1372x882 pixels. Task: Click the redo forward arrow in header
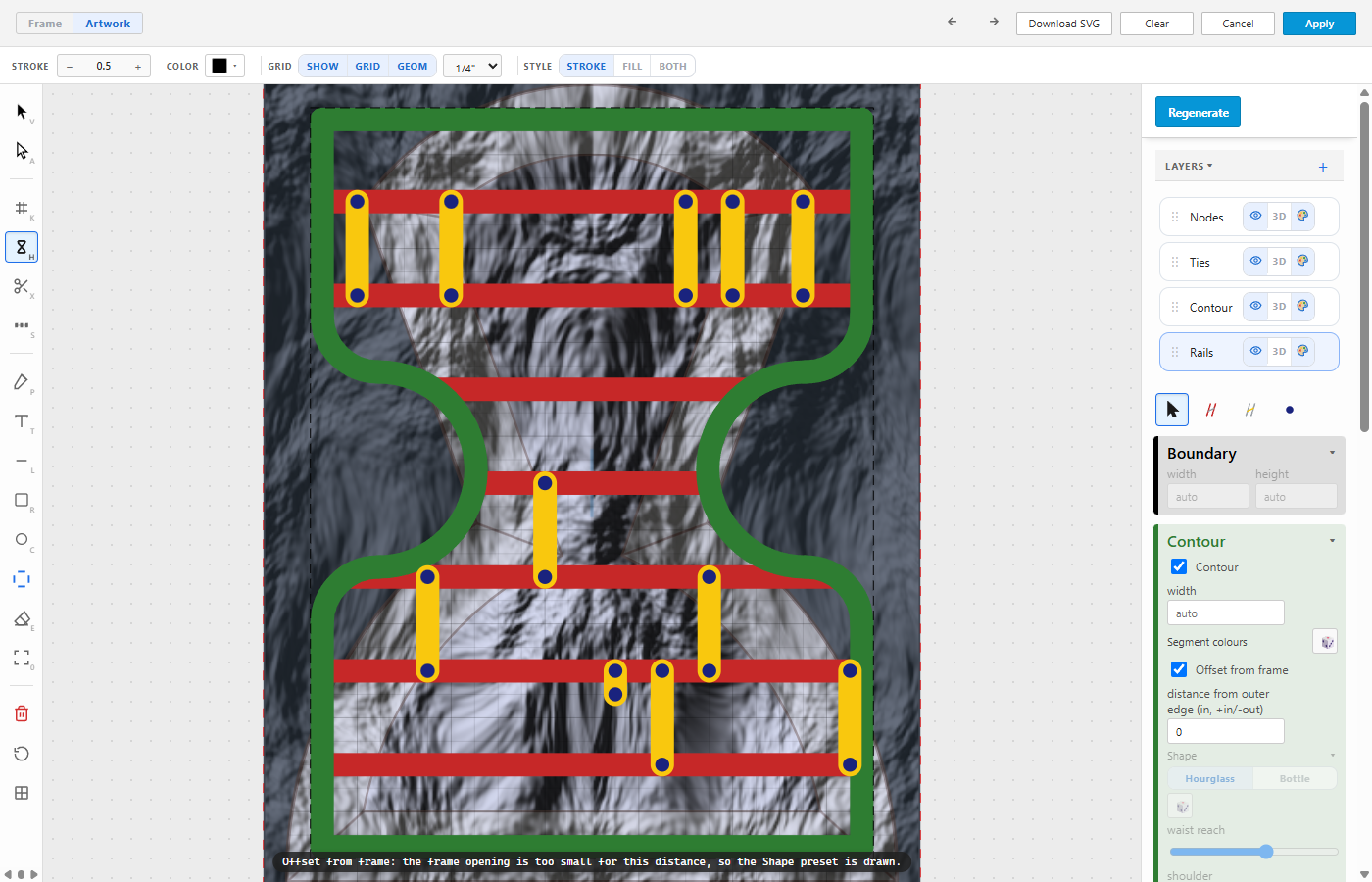[x=994, y=22]
